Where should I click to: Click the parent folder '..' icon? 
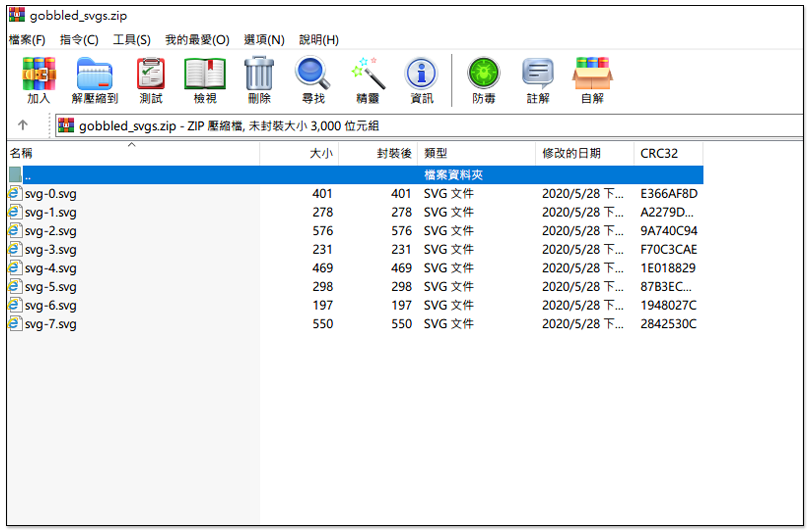pos(15,175)
